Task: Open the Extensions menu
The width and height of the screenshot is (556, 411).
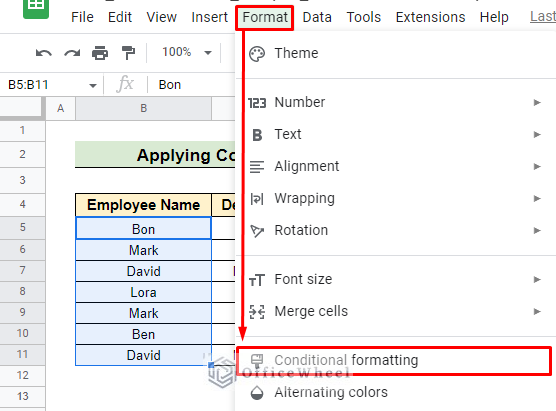Action: 430,17
